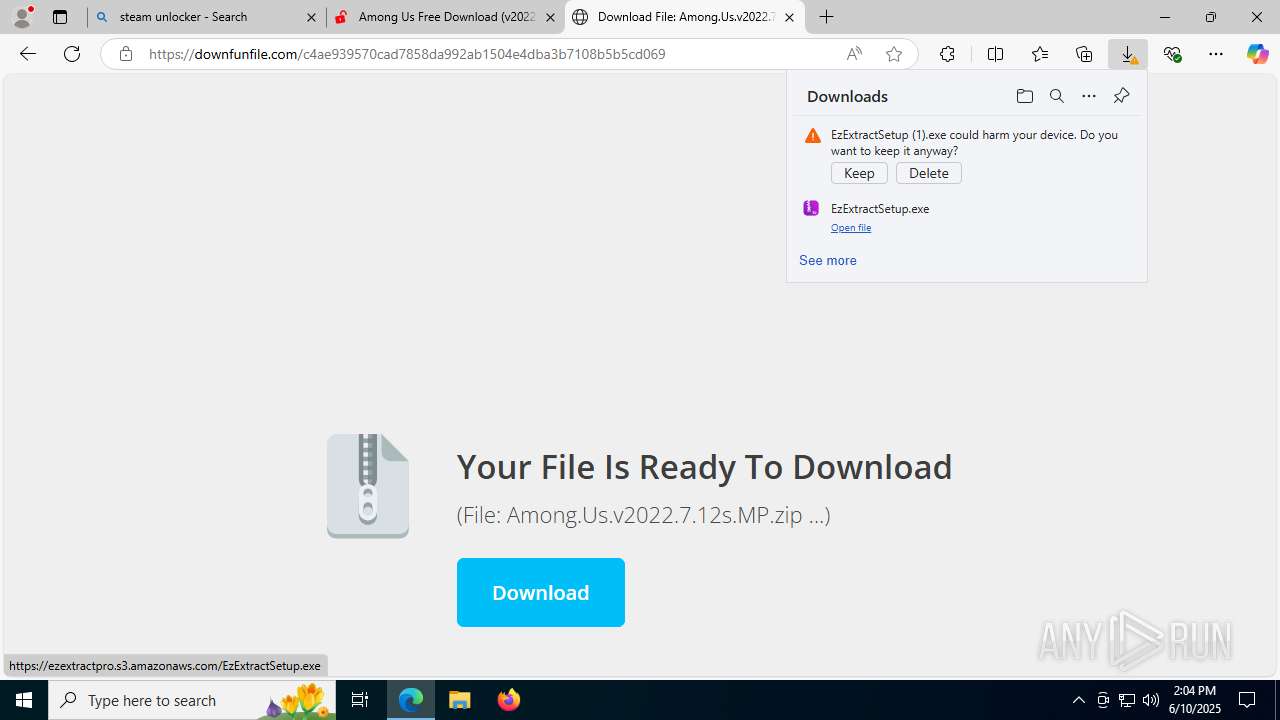This screenshot has height=720, width=1280.
Task: Click the browser profile avatar icon
Action: tap(22, 17)
